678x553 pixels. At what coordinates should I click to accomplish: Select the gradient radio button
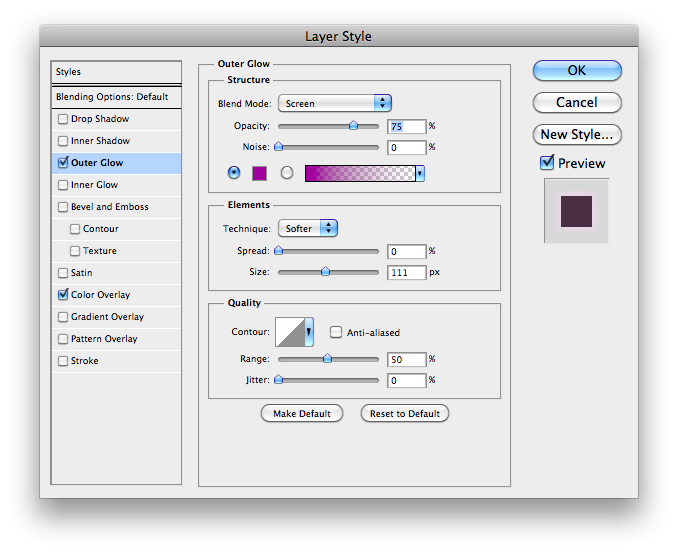click(287, 173)
